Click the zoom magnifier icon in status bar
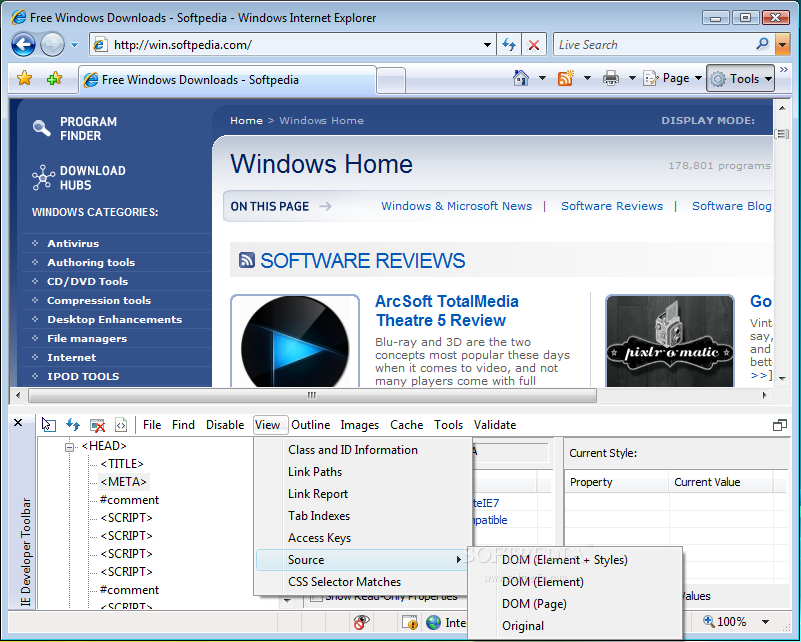 pos(709,621)
